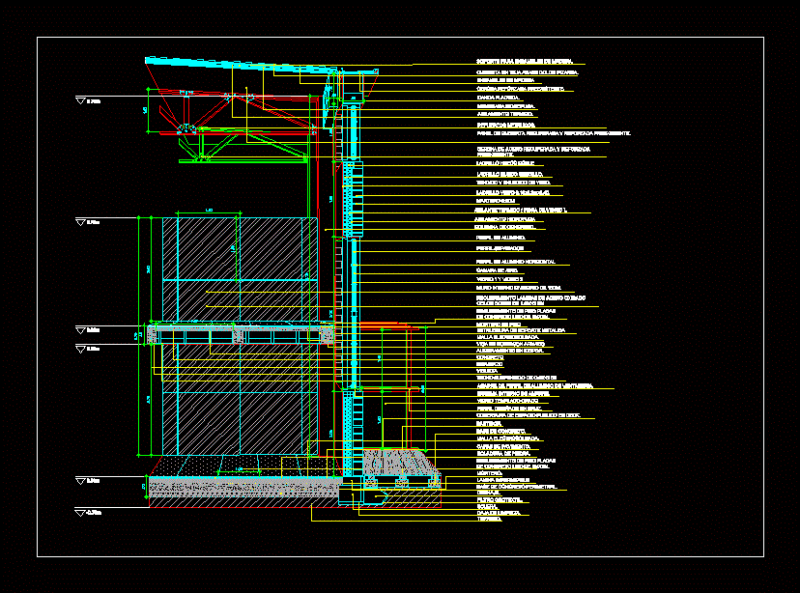Image resolution: width=800 pixels, height=593 pixels.
Task: Click the 'CAJA DE LIMPIEZA.' callout
Action: point(498,513)
